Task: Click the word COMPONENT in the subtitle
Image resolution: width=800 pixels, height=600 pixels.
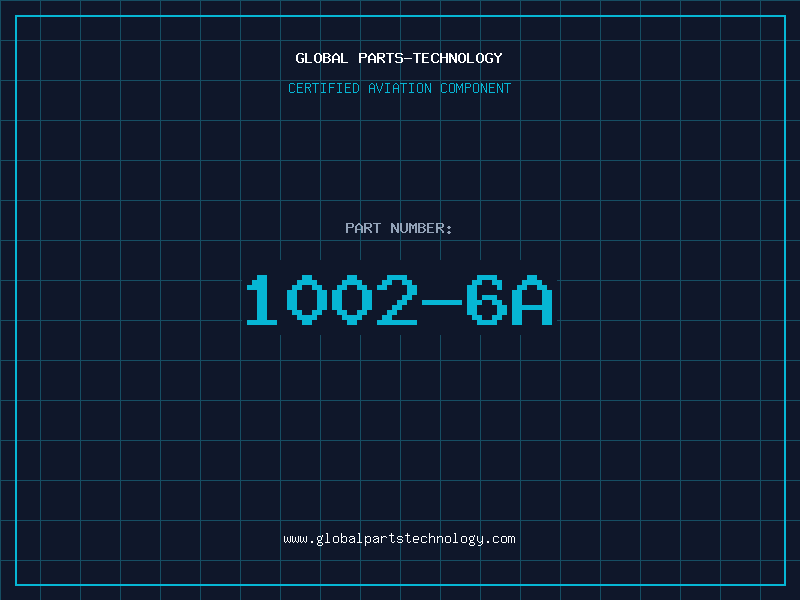Action: coord(476,88)
